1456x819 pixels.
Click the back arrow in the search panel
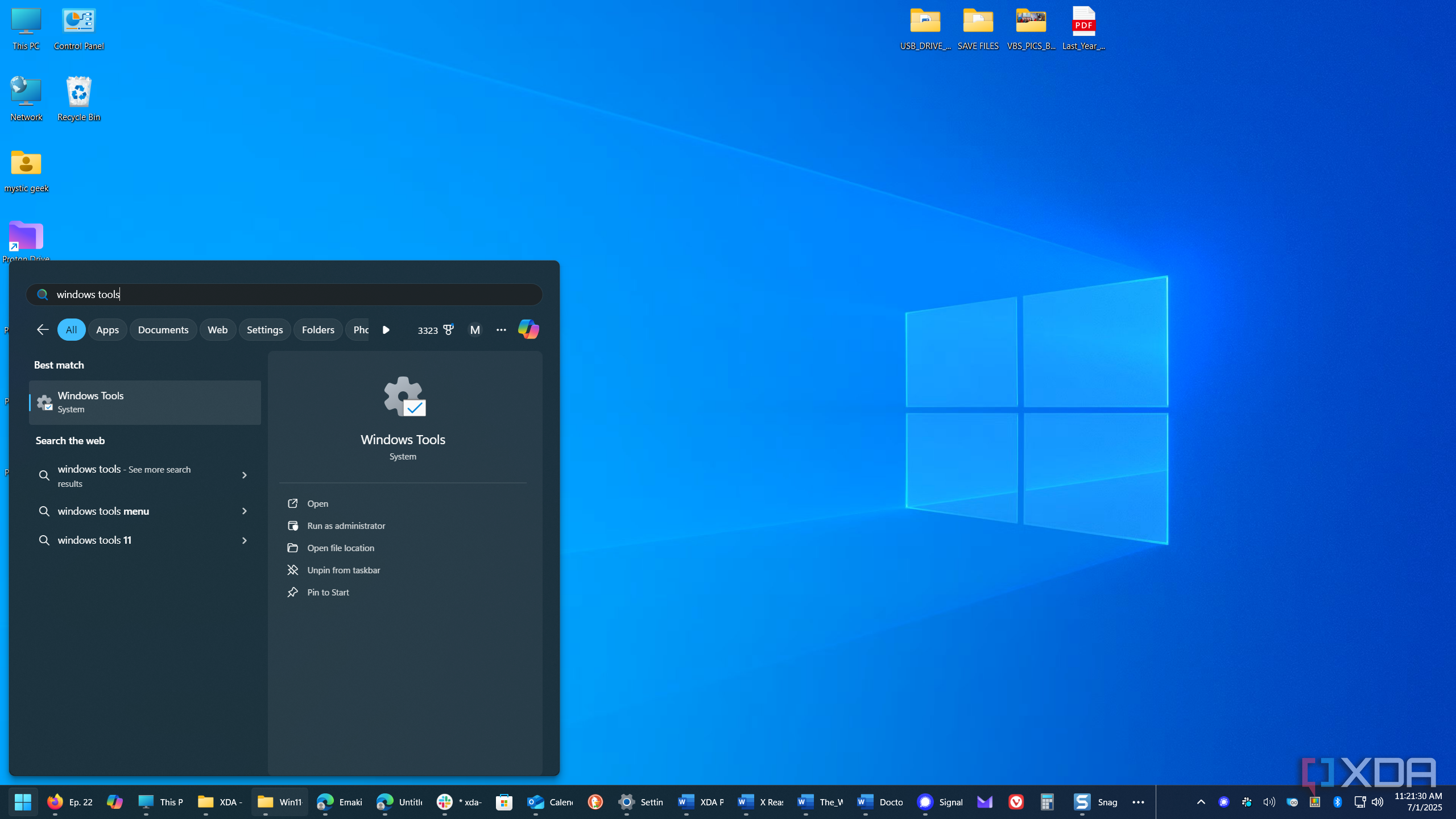coord(42,329)
